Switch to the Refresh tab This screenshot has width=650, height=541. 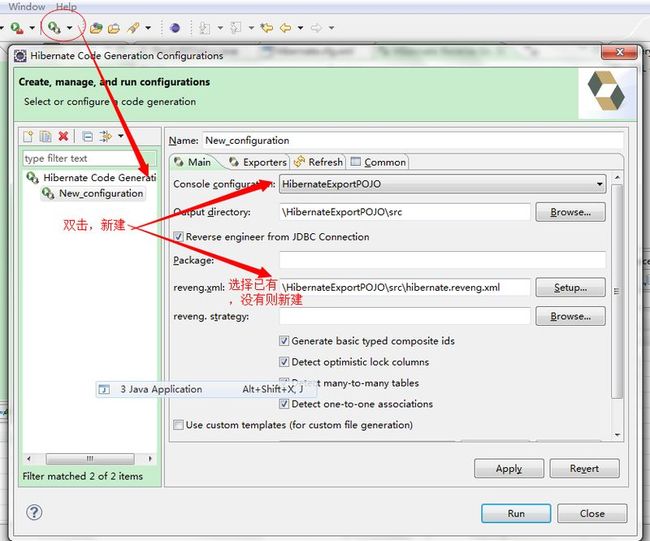318,162
